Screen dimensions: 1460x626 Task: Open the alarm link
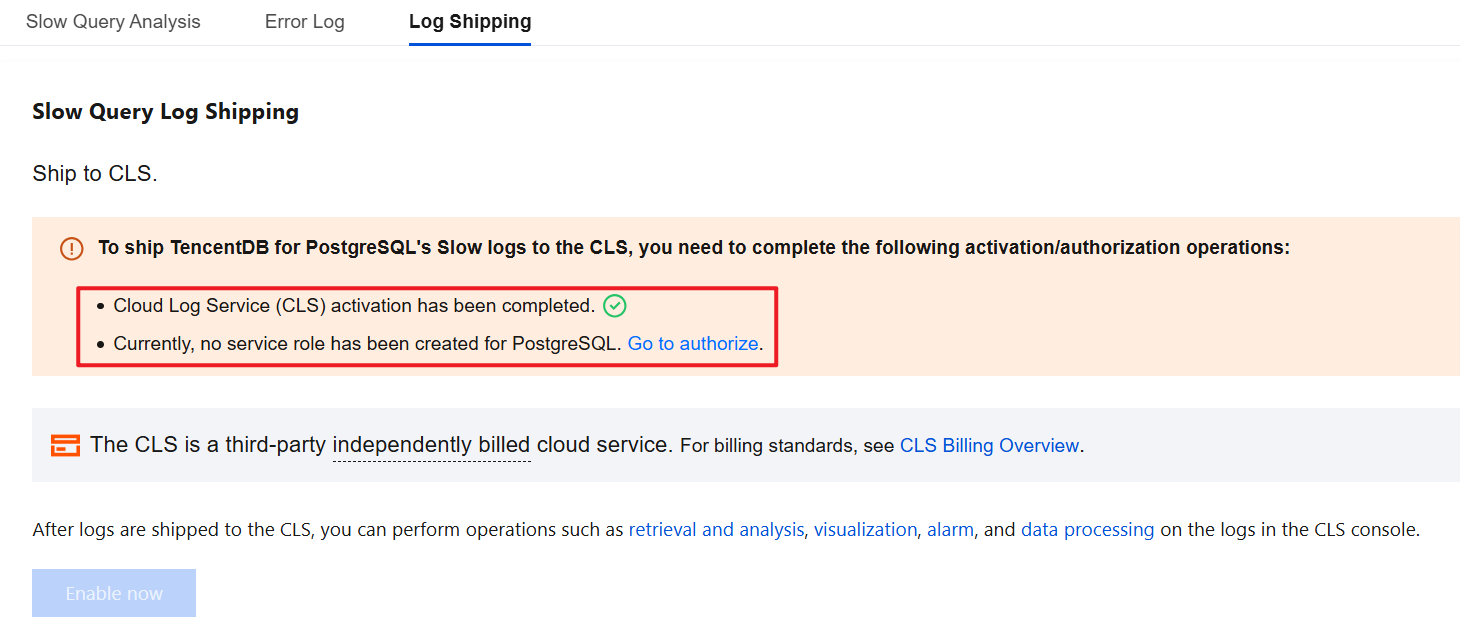coord(950,530)
